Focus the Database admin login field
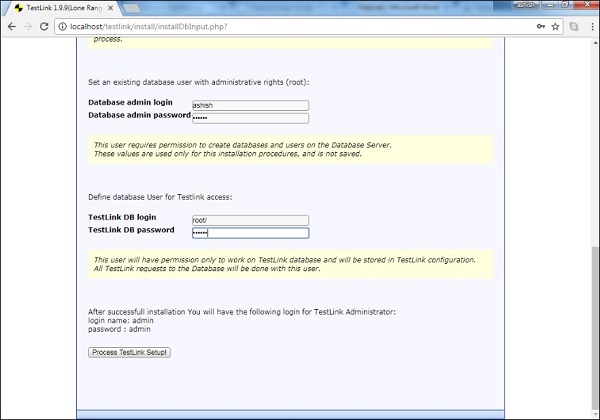This screenshot has height=420, width=600. point(250,104)
